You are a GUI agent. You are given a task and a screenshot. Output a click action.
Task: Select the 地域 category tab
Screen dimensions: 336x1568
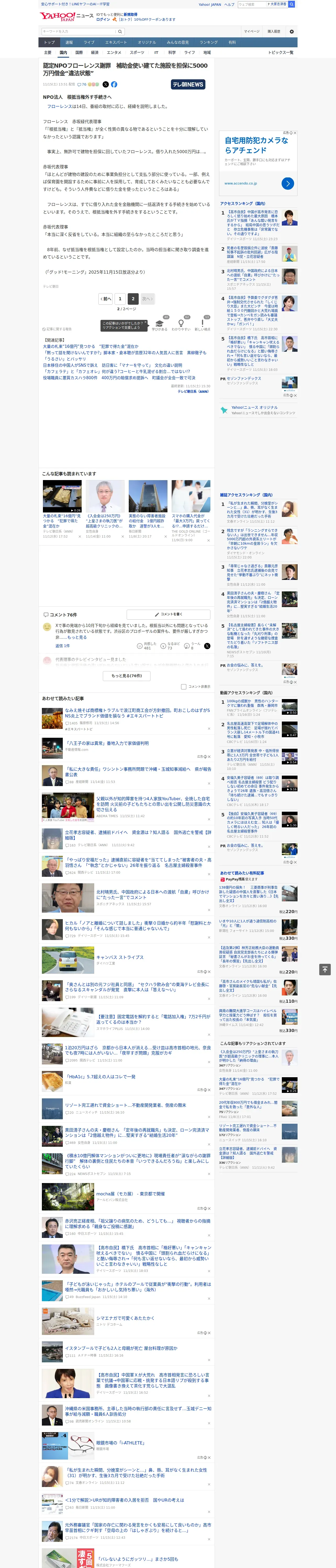(x=207, y=52)
